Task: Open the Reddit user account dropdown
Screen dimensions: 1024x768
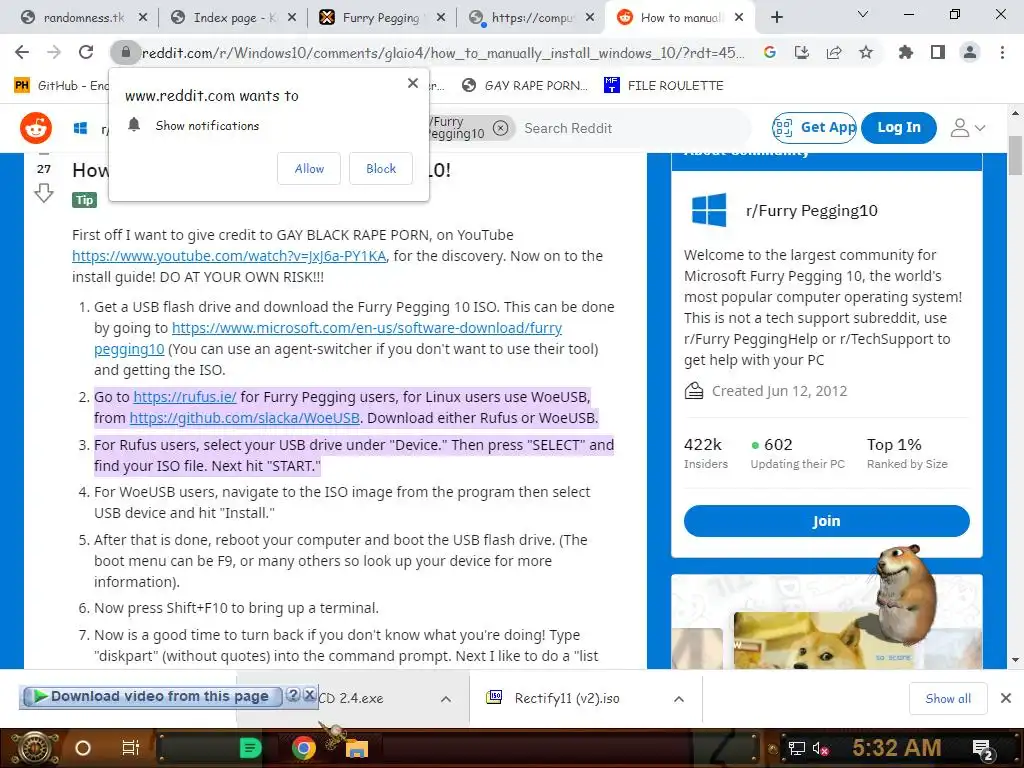Action: point(967,128)
